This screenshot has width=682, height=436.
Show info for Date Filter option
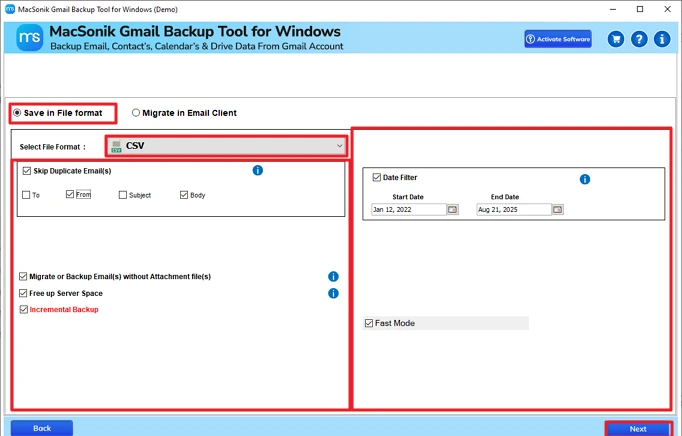pos(585,179)
